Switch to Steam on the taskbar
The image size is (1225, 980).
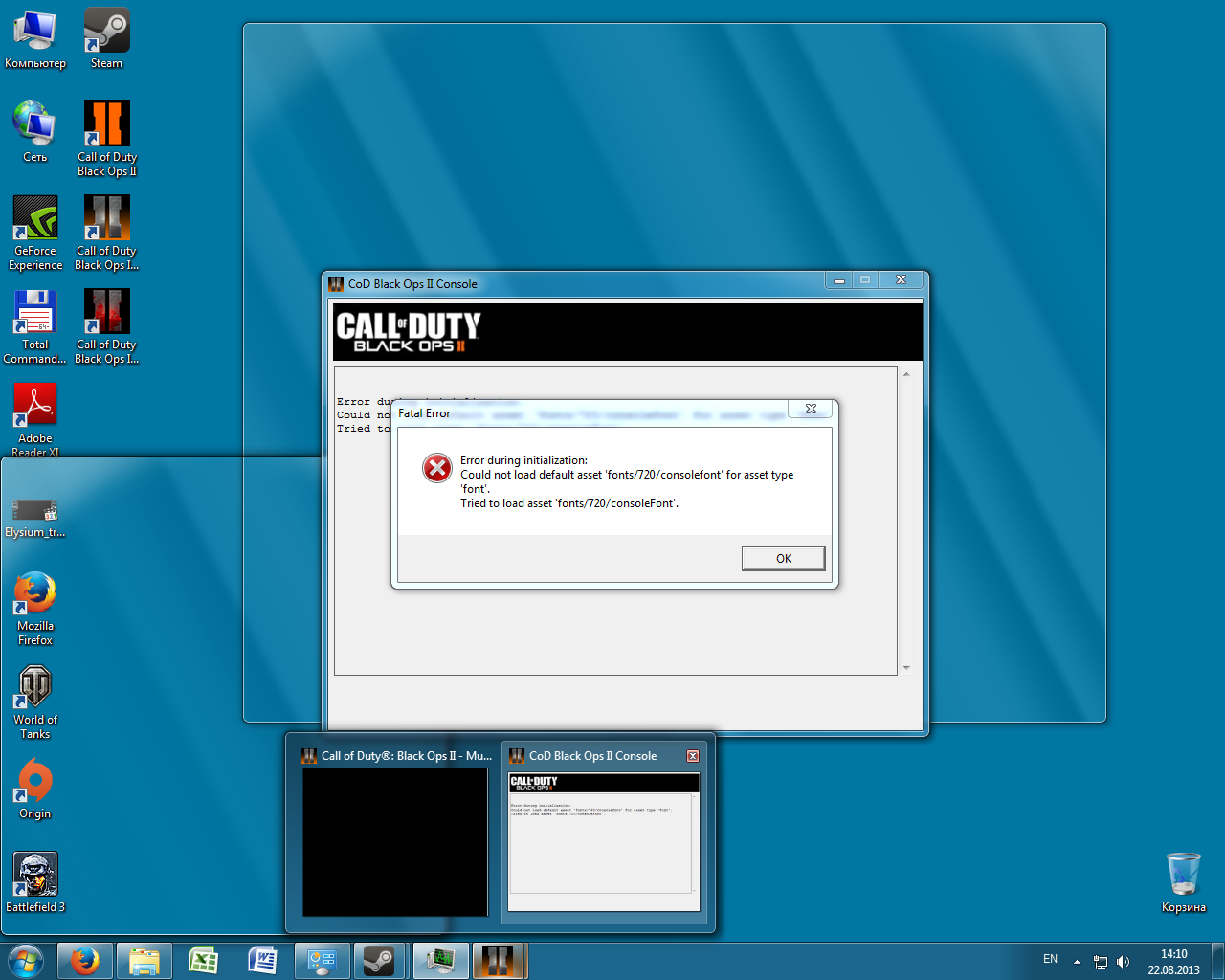(x=381, y=961)
